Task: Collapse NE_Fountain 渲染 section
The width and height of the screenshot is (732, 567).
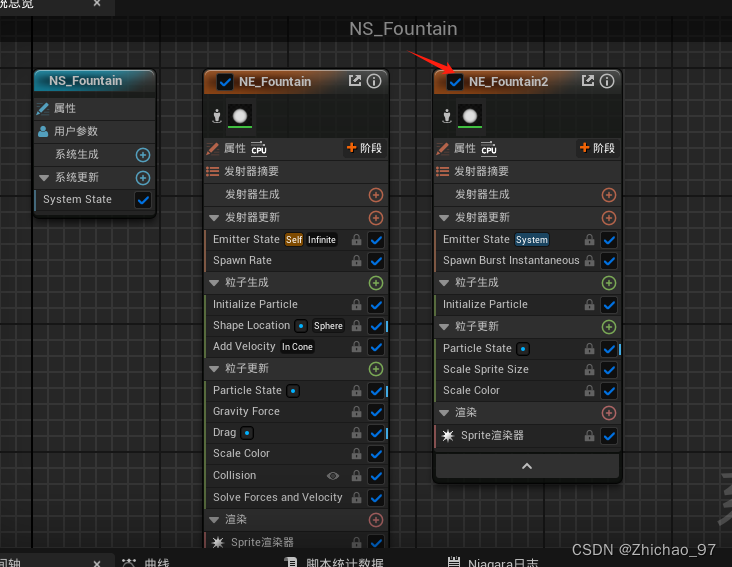Action: [x=214, y=520]
